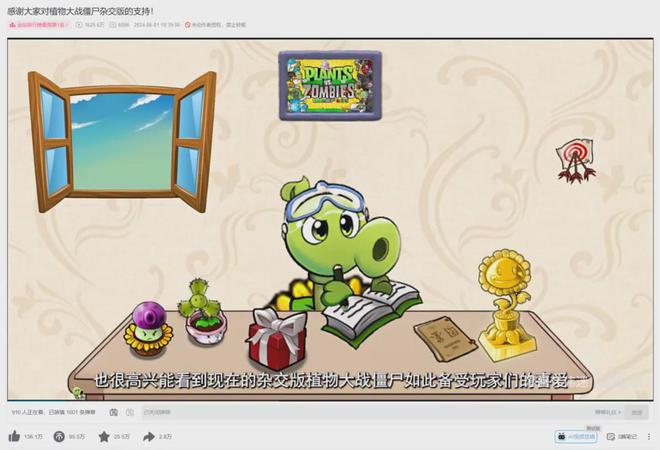
Task: Click the thumbs-up like icon
Action: (14, 437)
